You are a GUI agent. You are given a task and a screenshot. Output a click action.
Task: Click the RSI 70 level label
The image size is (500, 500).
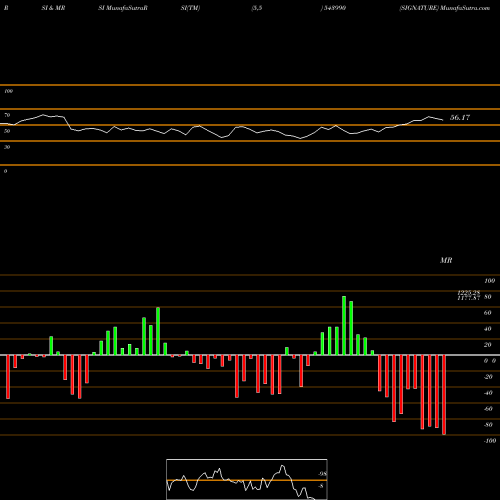pyautogui.click(x=7, y=115)
